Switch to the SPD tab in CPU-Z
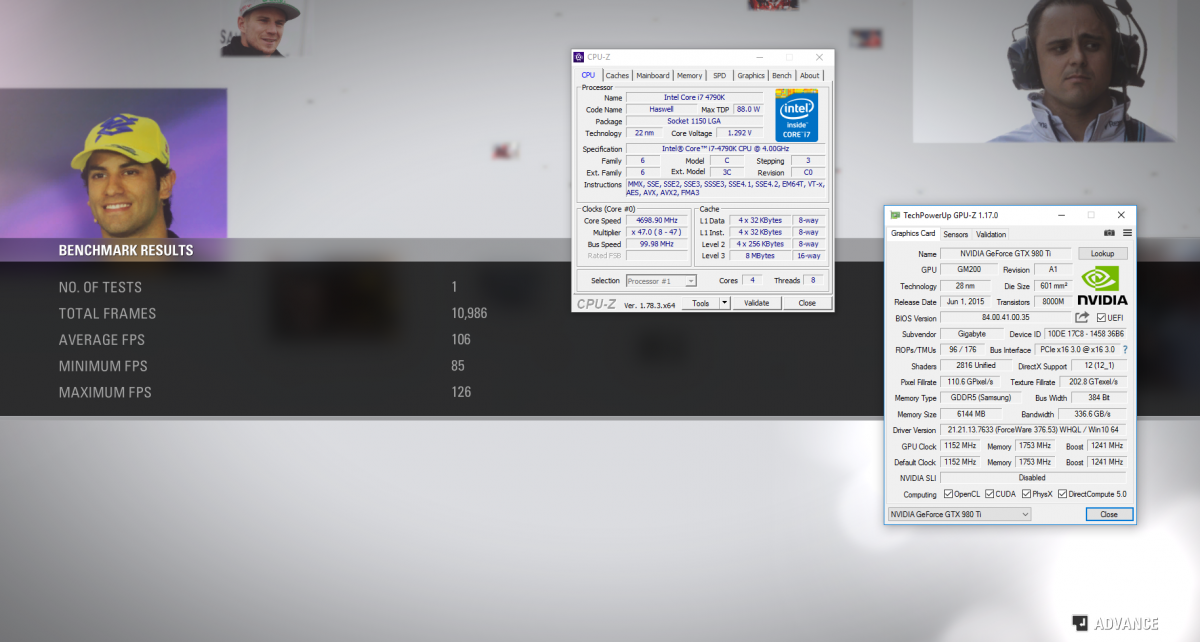 pos(719,75)
